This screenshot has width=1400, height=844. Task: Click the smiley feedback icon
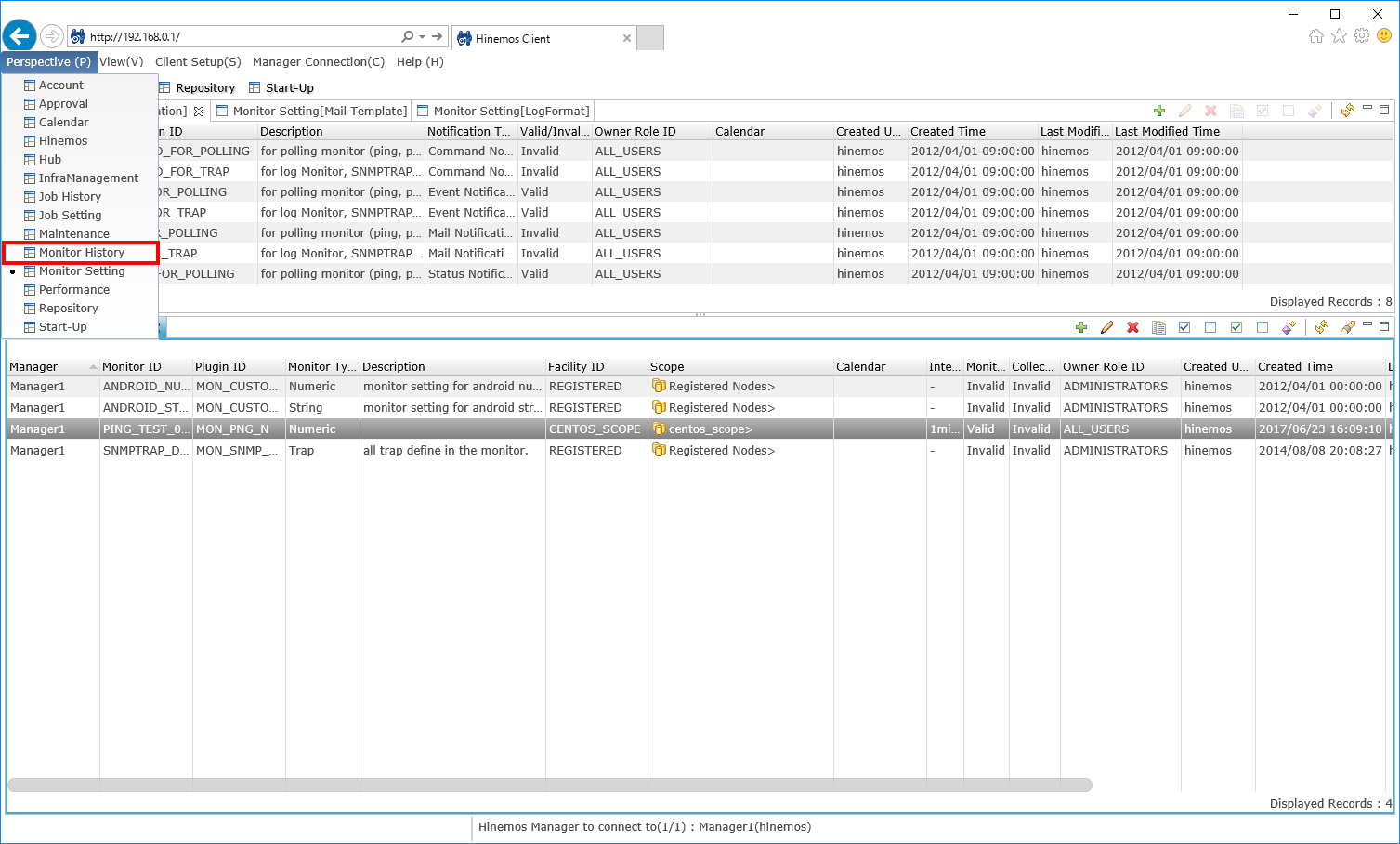(1384, 36)
